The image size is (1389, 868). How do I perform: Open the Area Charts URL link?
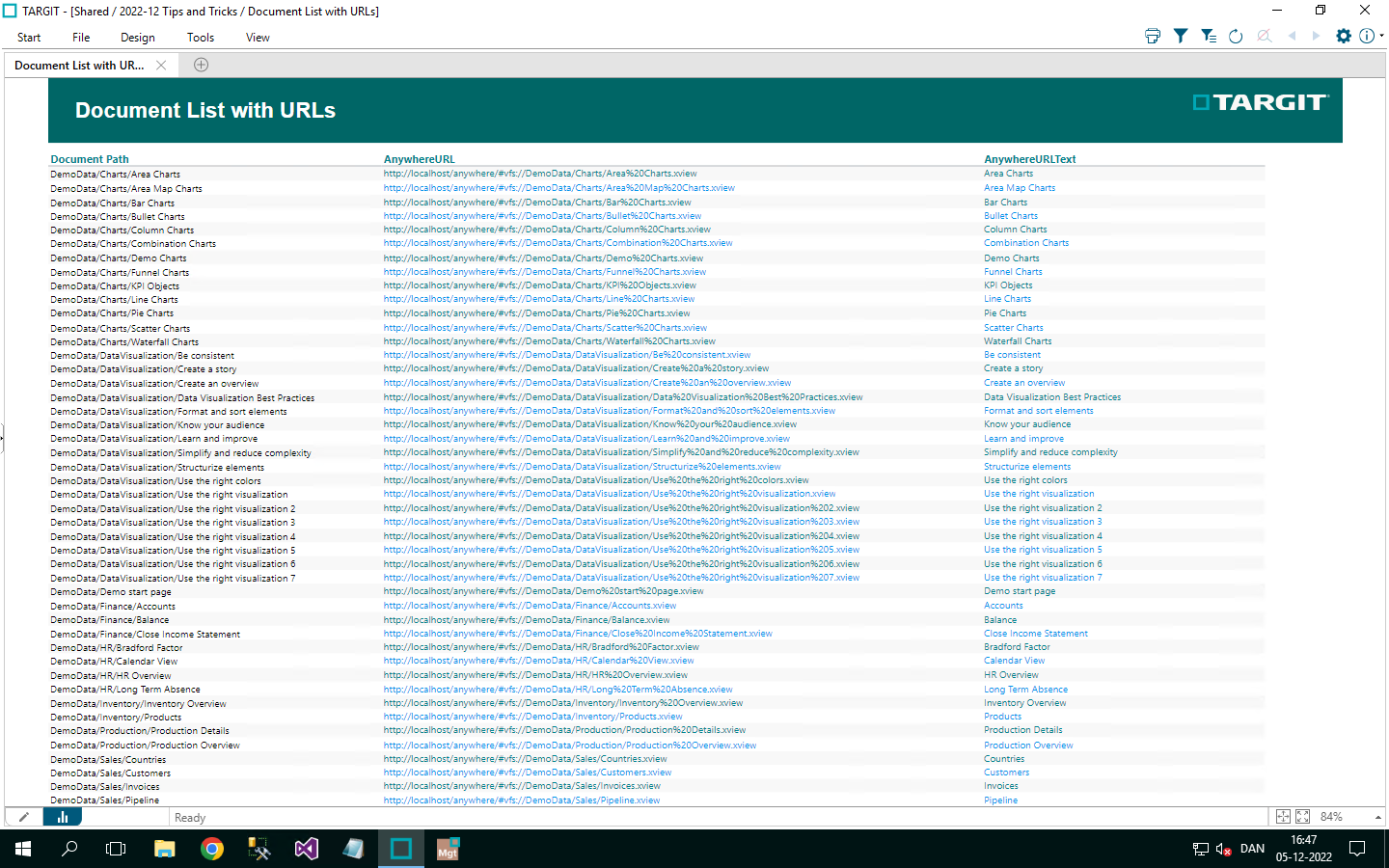[540, 174]
